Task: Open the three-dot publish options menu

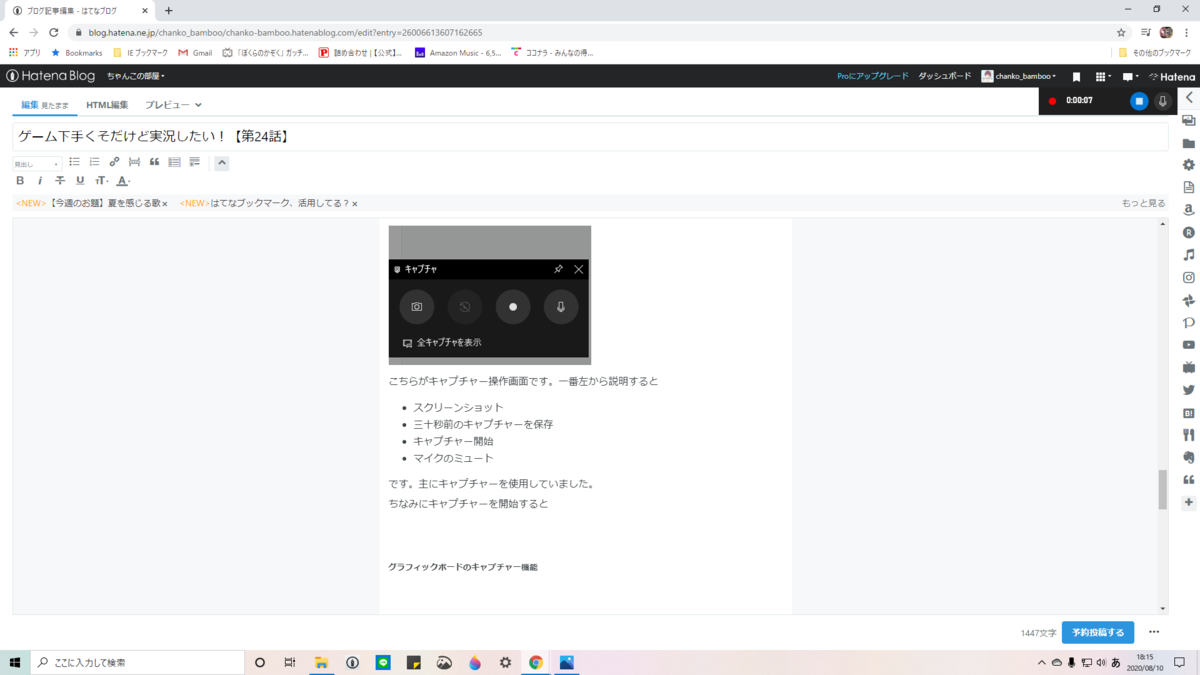Action: click(1154, 632)
